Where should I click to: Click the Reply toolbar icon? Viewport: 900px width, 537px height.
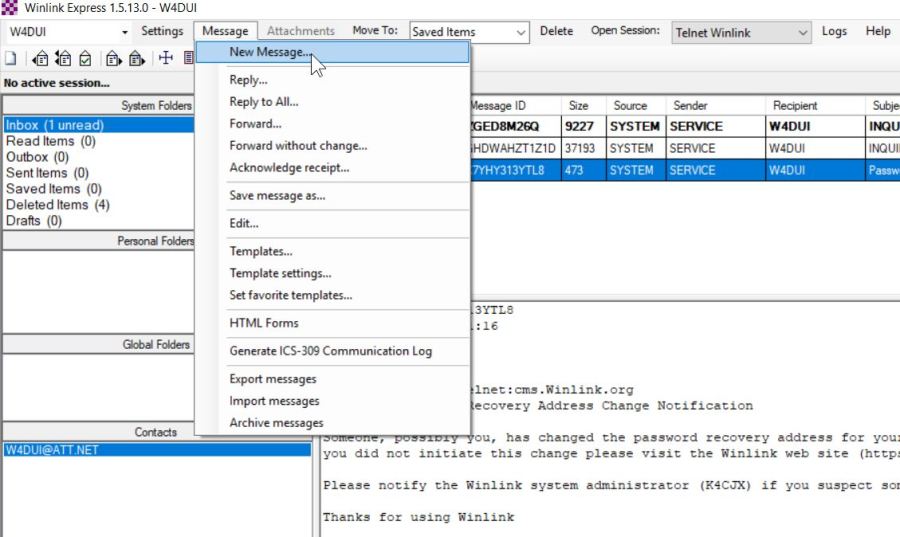coord(42,58)
